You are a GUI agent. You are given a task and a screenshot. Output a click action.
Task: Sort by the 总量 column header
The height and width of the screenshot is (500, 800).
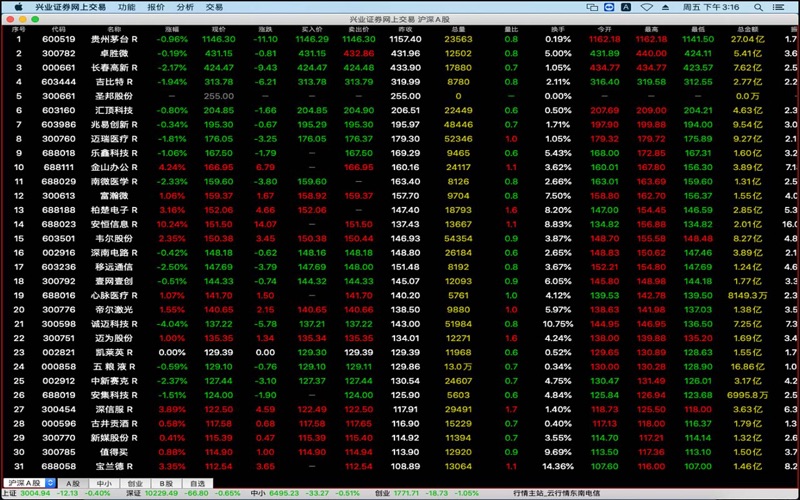tap(458, 30)
